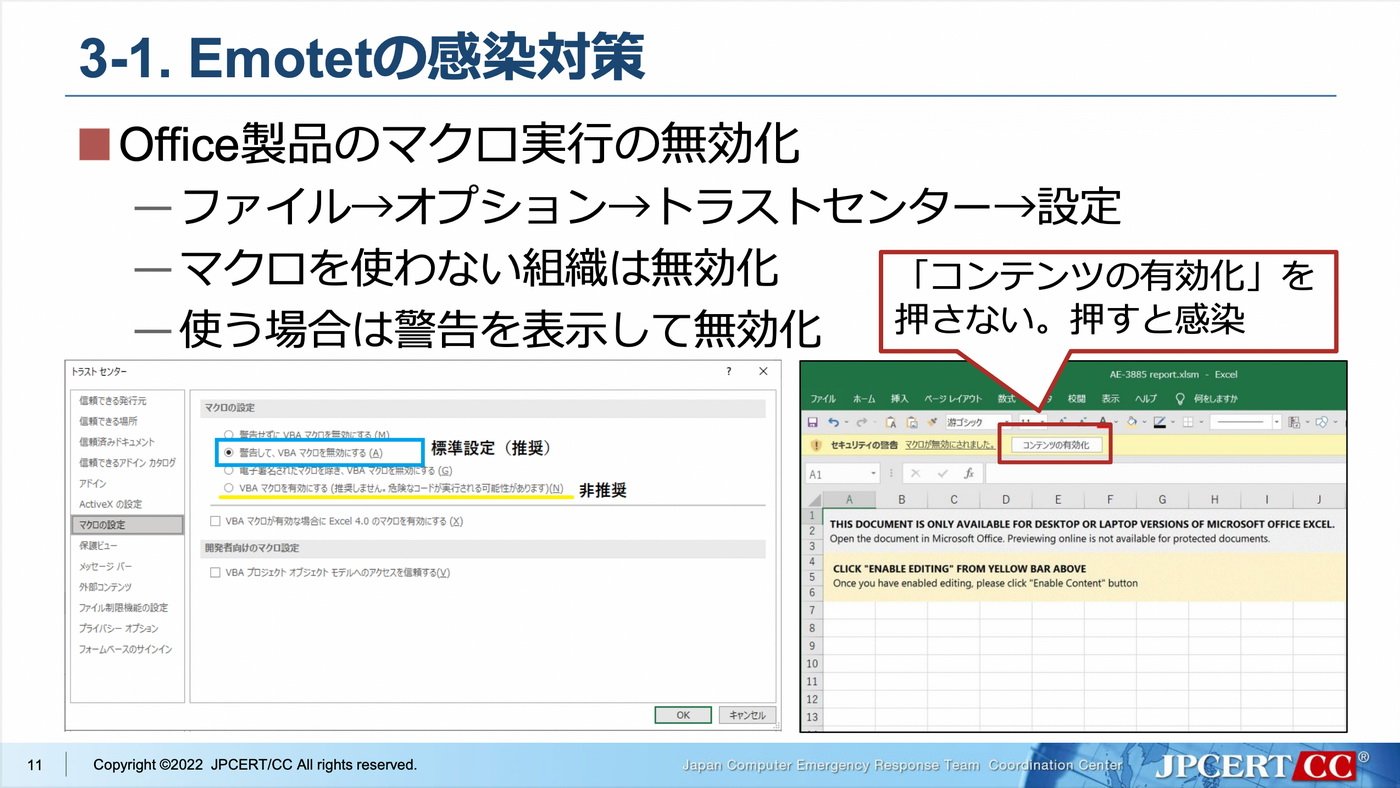Select the disable VBA macros without notification option
1400x788 pixels.
click(229, 435)
